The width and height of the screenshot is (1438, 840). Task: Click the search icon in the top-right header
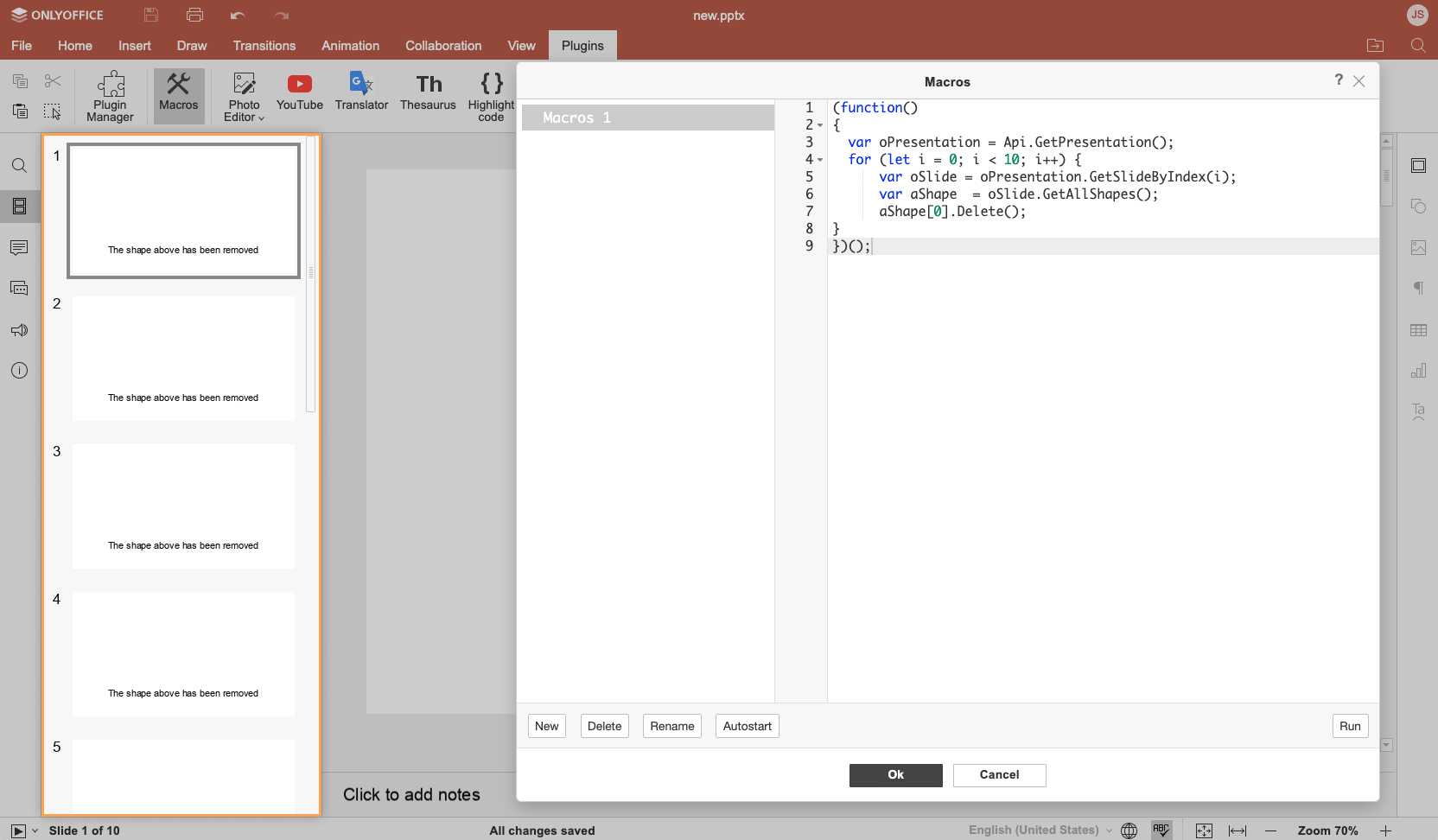pyautogui.click(x=1418, y=46)
